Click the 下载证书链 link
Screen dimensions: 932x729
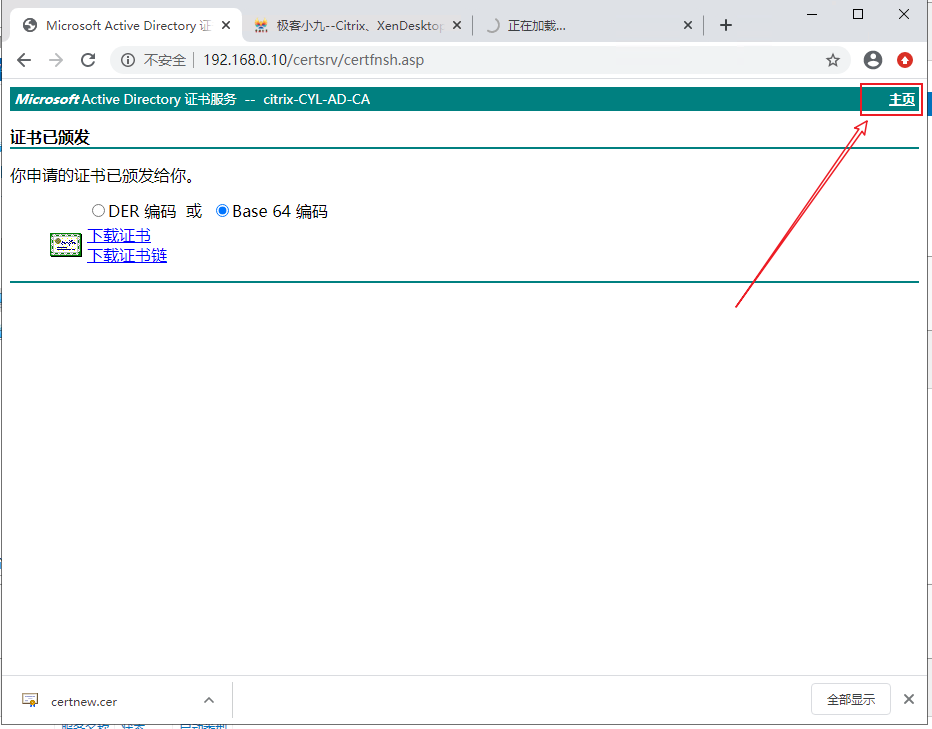127,255
